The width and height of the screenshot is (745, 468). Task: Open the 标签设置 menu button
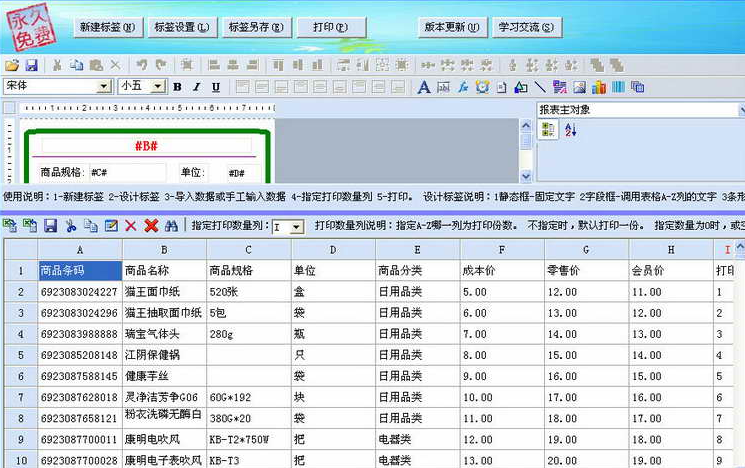point(182,27)
